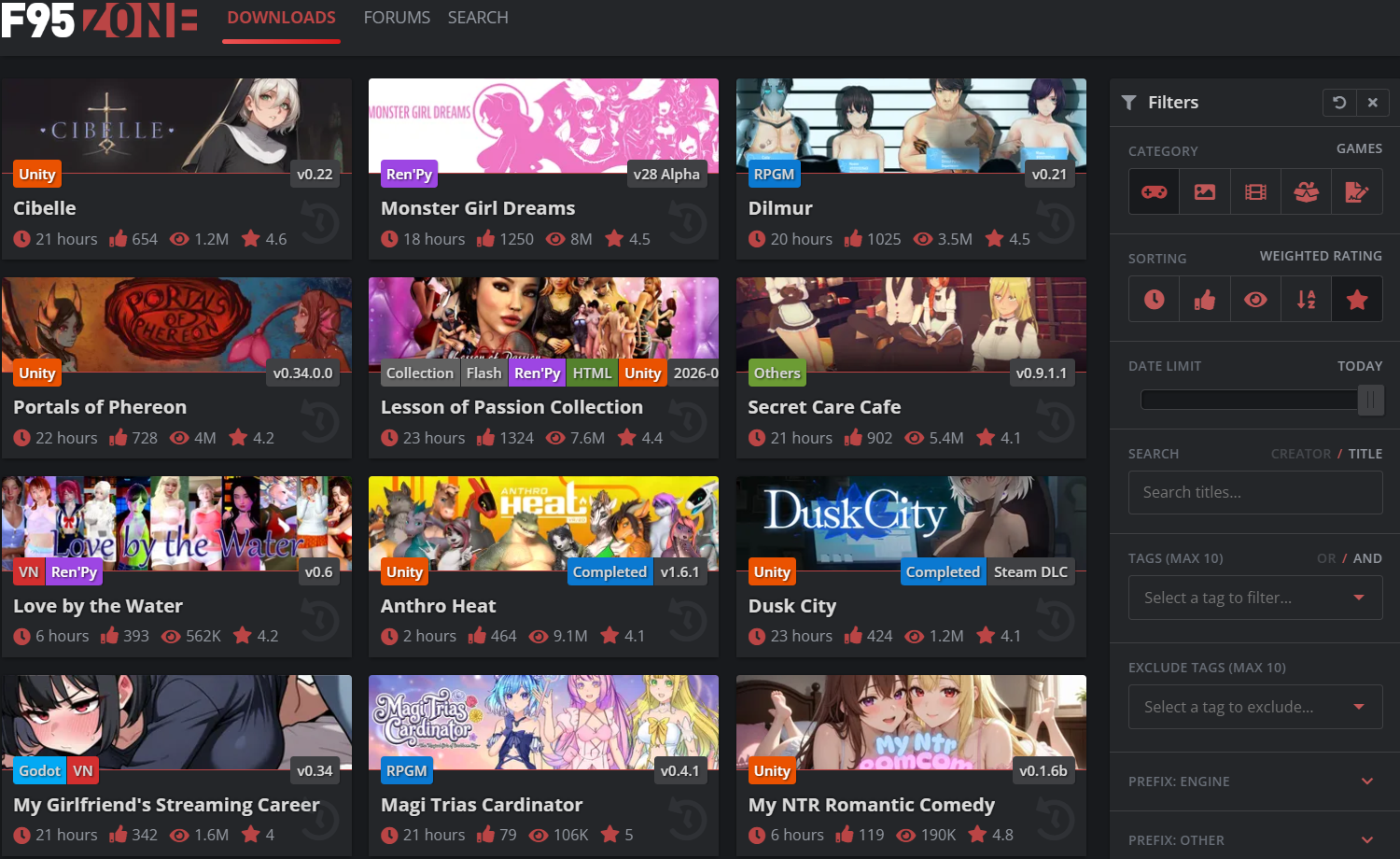Open the Portals of Phereon title link
Screen dimensions: 1400x859
coord(100,407)
